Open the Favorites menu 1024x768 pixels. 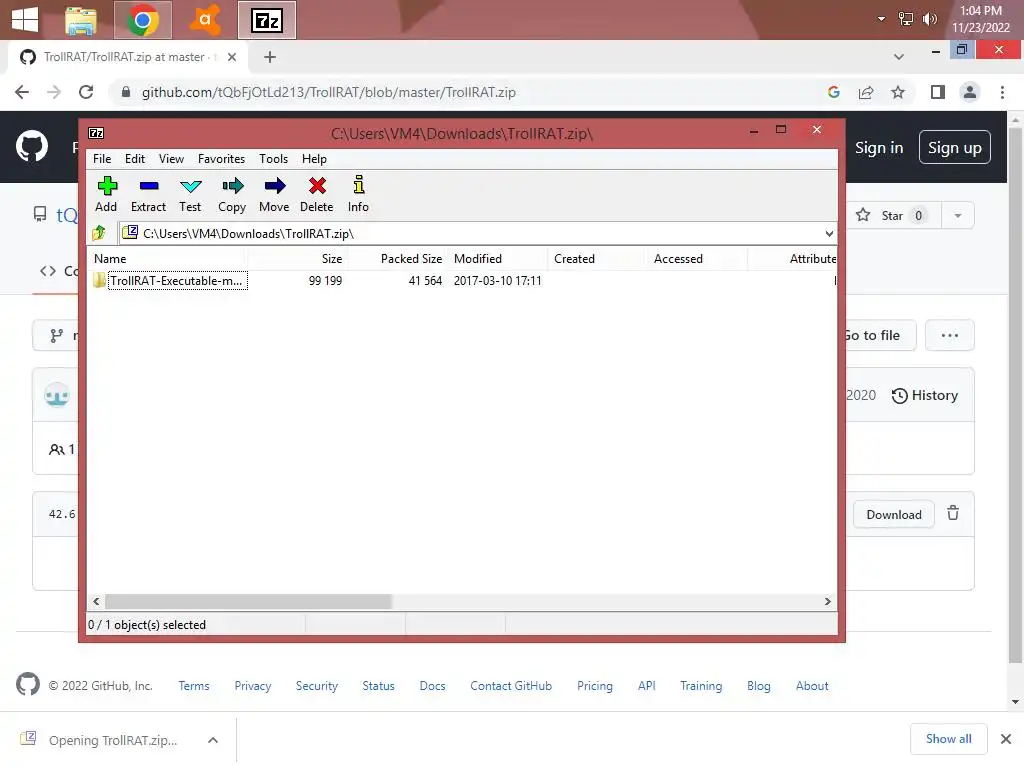pos(221,159)
